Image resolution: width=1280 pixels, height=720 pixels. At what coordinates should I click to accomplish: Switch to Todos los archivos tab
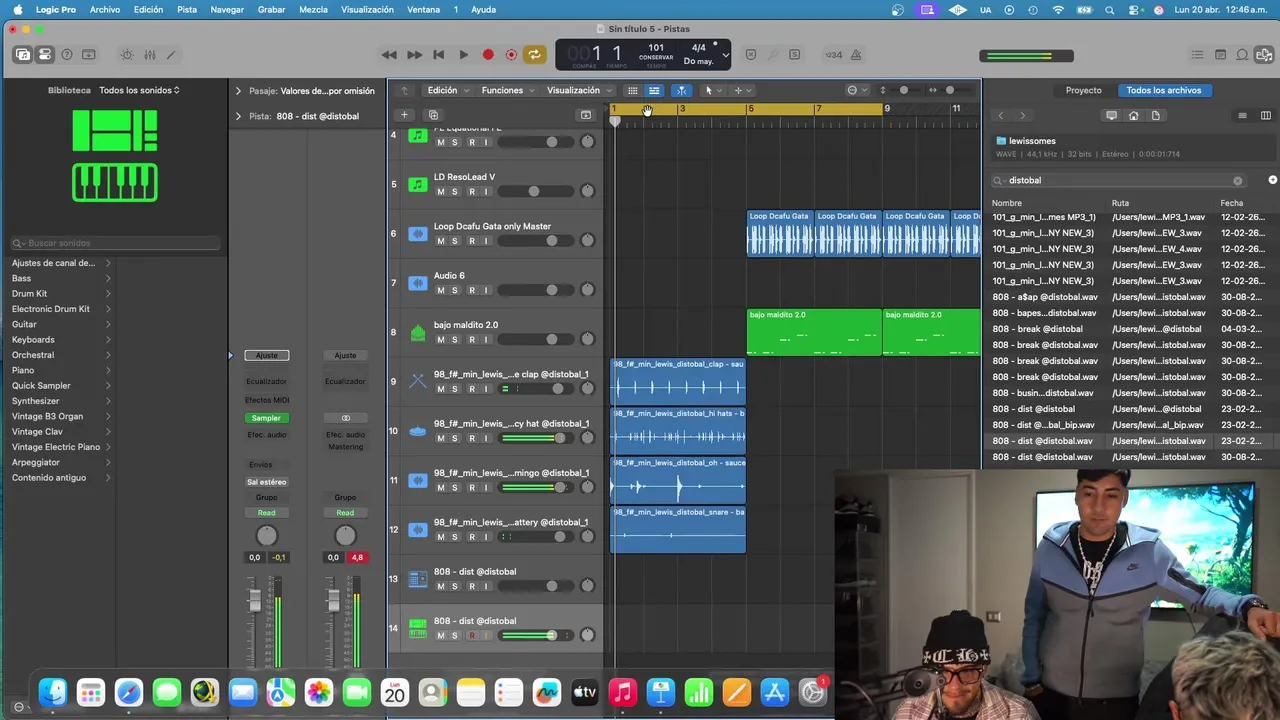[x=1163, y=90]
